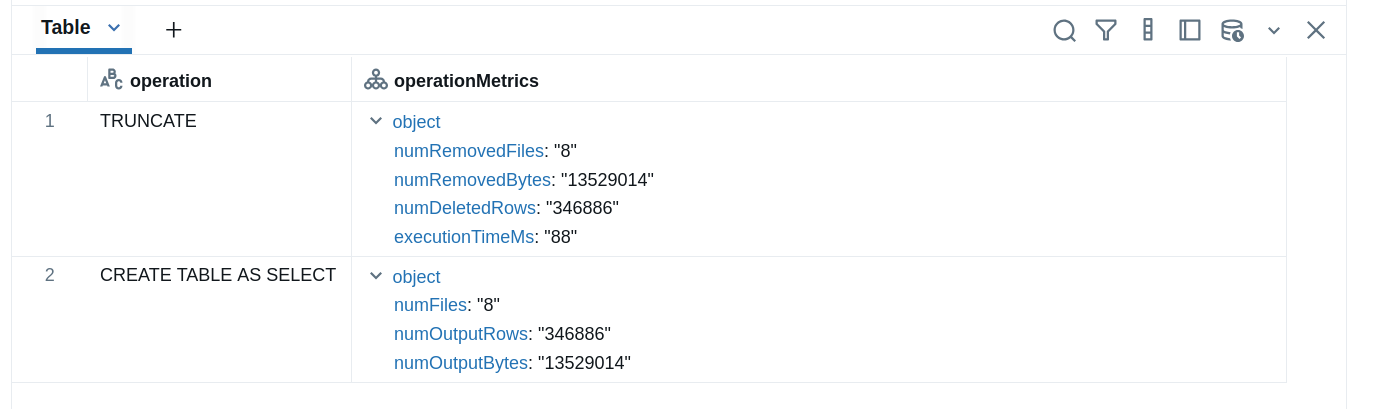Open the Table tab dropdown arrow
The image size is (1373, 409).
click(x=114, y=28)
